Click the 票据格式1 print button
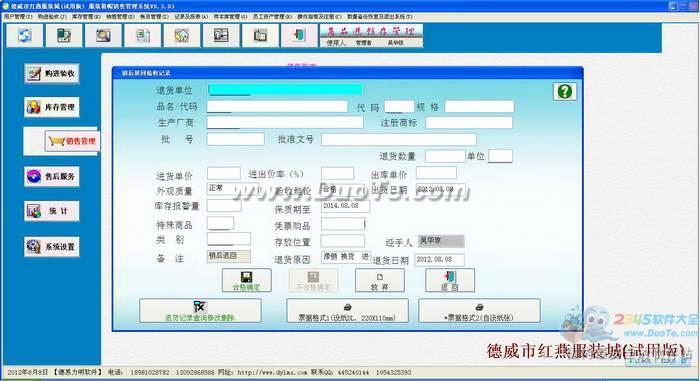 pyautogui.click(x=347, y=311)
